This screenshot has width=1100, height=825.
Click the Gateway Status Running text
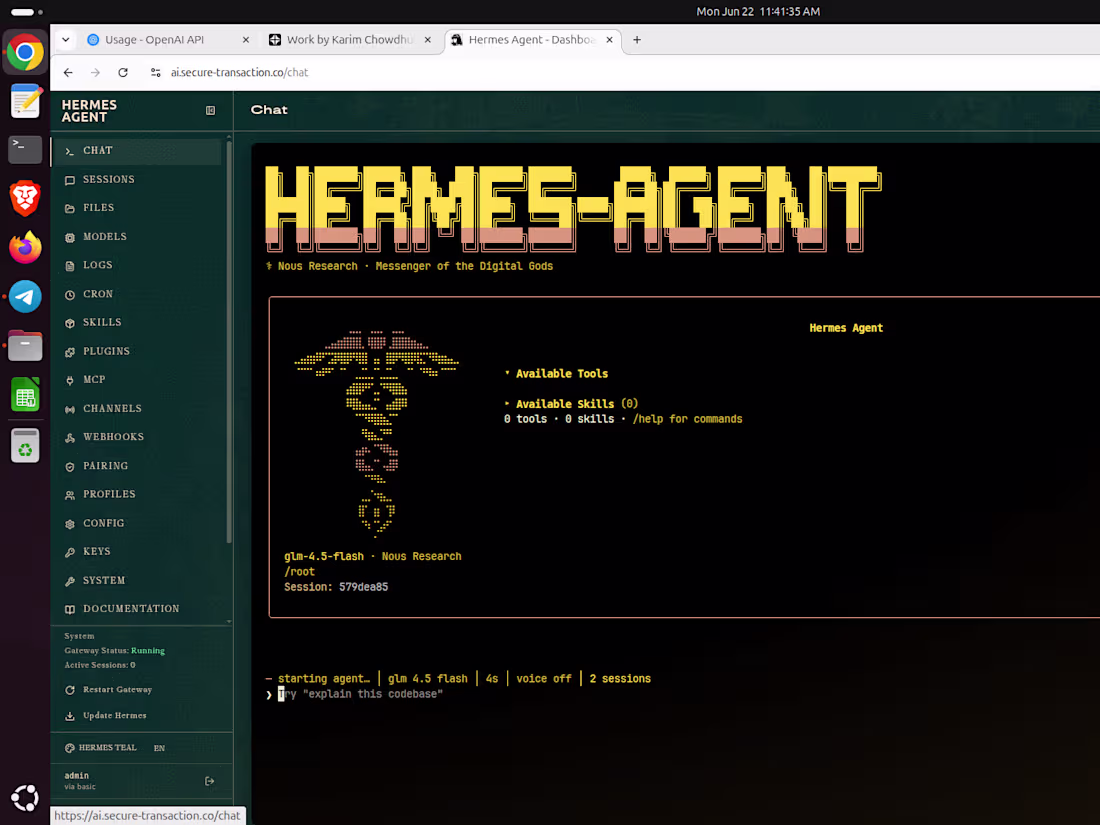point(114,651)
